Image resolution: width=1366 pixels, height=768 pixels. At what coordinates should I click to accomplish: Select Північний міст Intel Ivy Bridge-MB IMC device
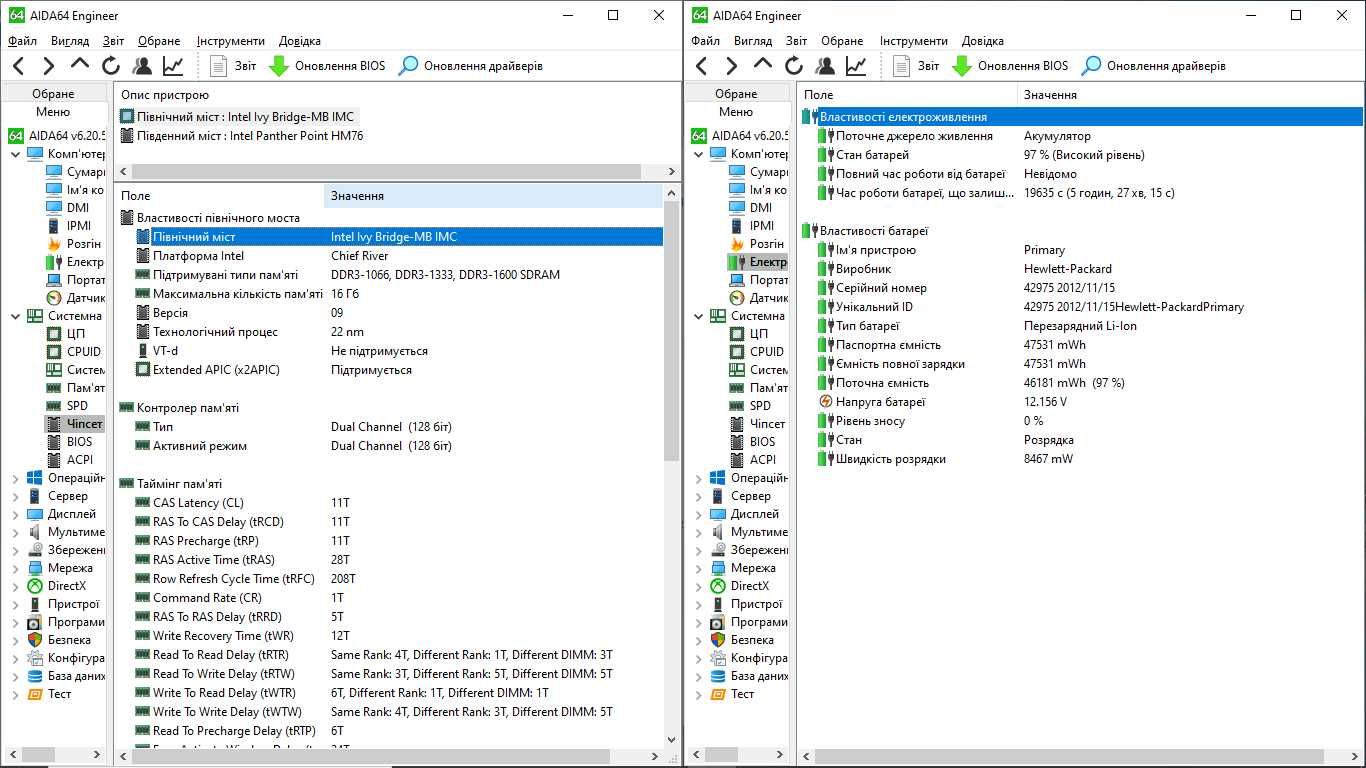point(237,116)
